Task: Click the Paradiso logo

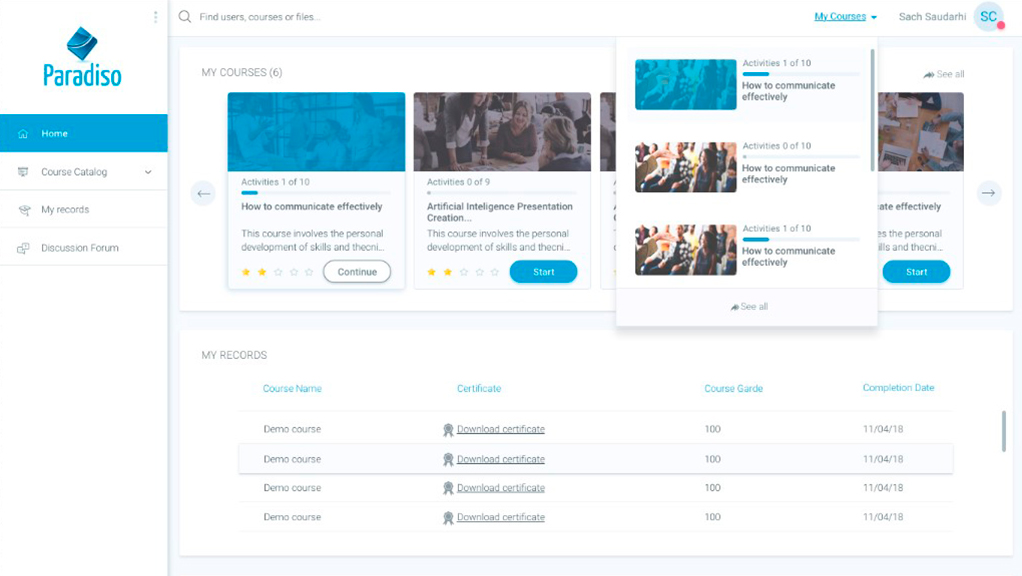Action: 82,57
